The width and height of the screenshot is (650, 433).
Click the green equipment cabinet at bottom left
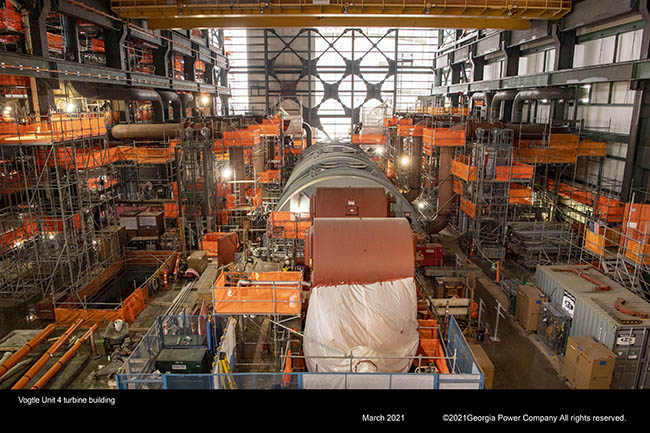(x=182, y=359)
